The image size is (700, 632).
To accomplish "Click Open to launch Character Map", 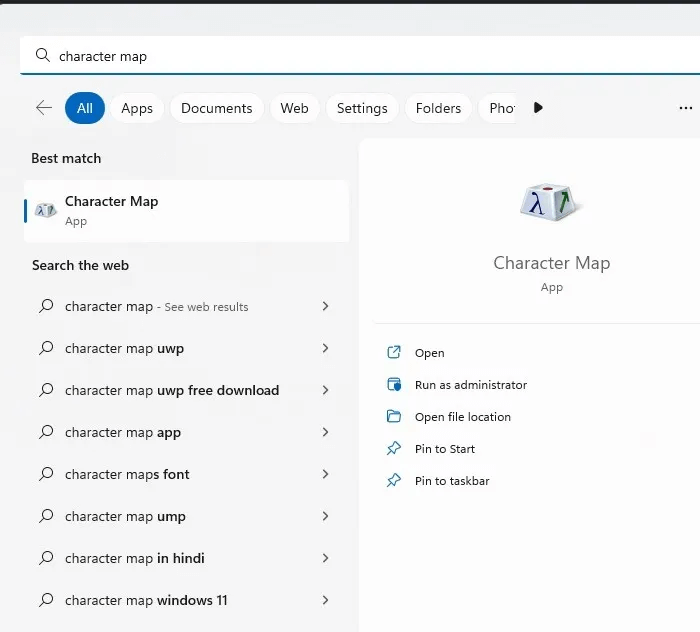I will (x=429, y=353).
